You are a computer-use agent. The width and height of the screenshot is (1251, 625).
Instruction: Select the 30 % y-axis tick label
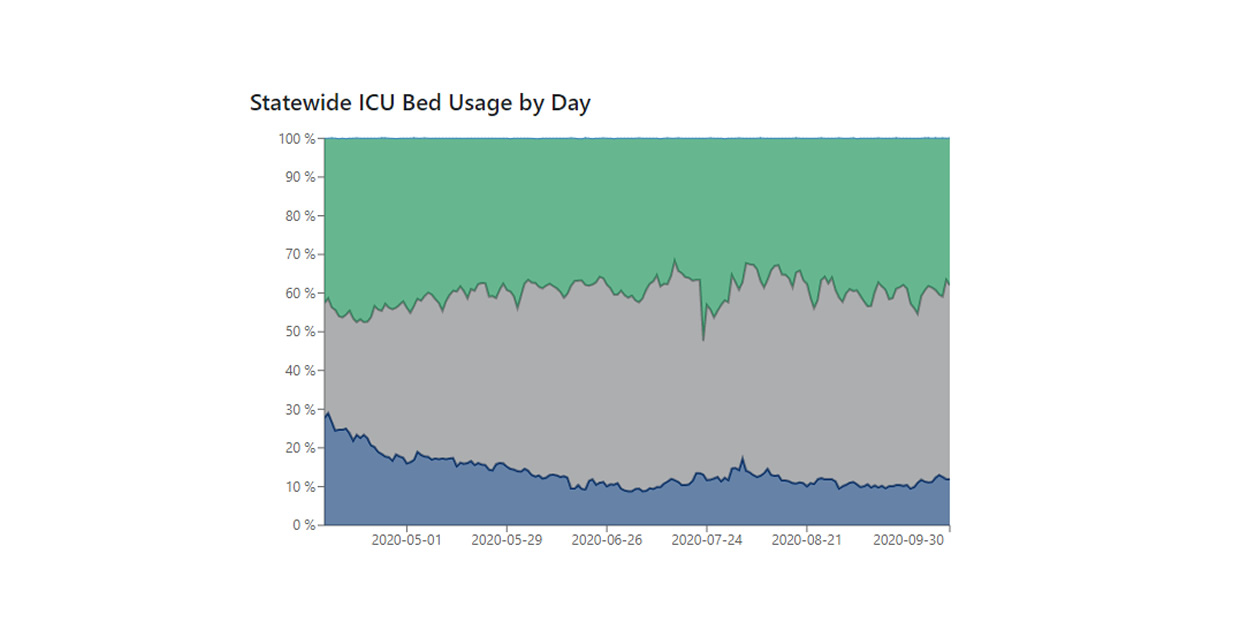click(x=299, y=410)
